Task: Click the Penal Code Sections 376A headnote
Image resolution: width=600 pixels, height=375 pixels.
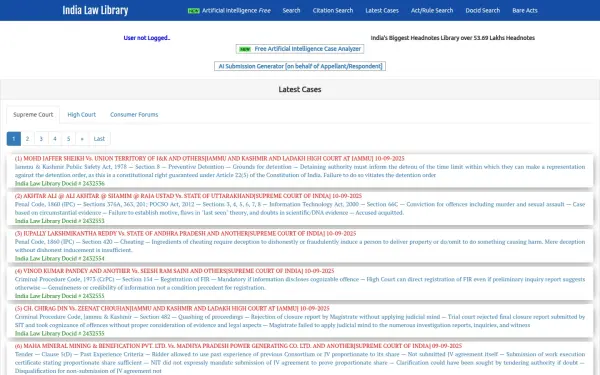Action: 300,208
